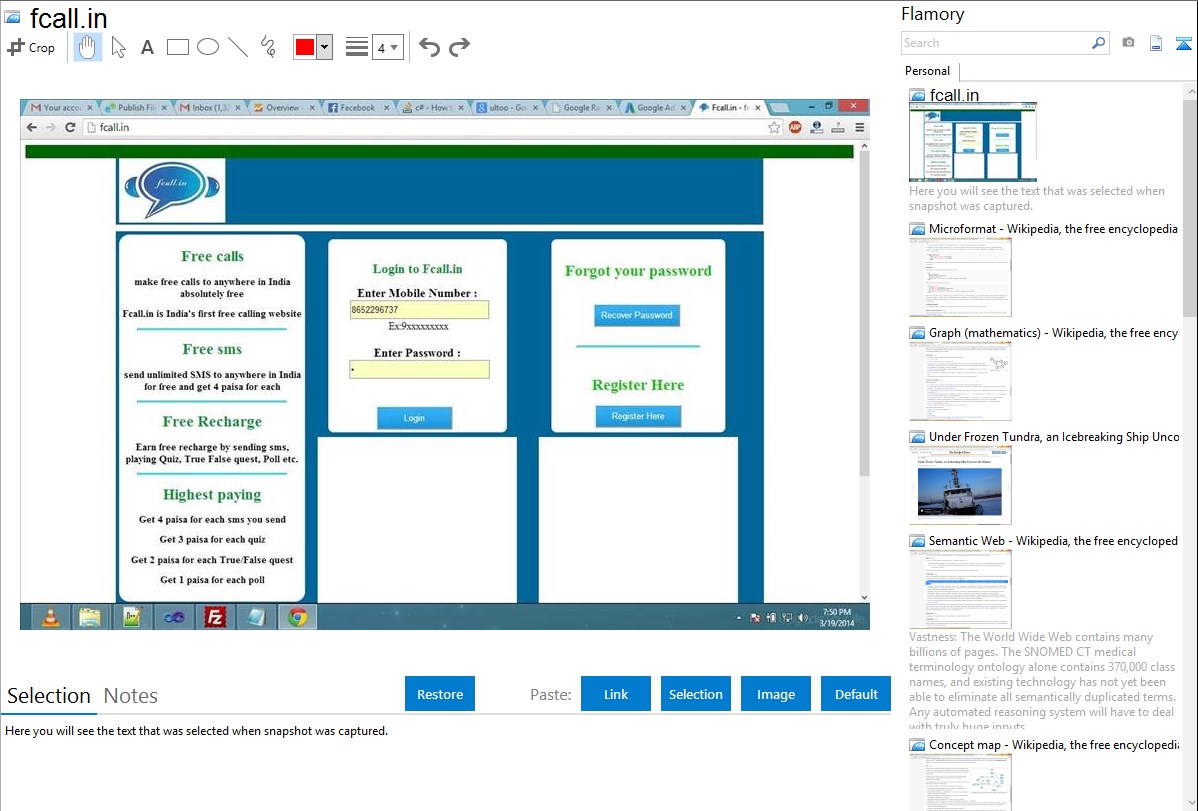The width and height of the screenshot is (1198, 811).
Task: Switch to the Personal tab
Action: pyautogui.click(x=928, y=71)
